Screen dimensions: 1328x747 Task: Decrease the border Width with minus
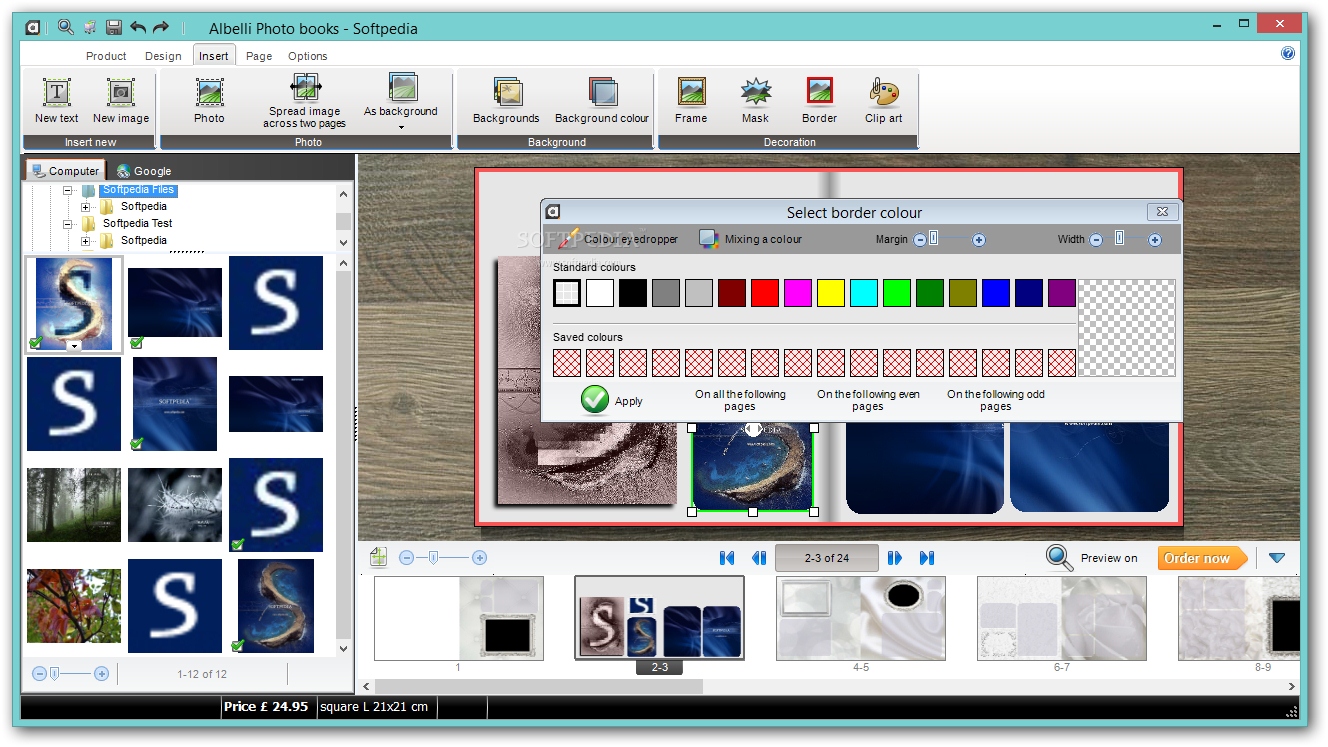tap(1096, 240)
